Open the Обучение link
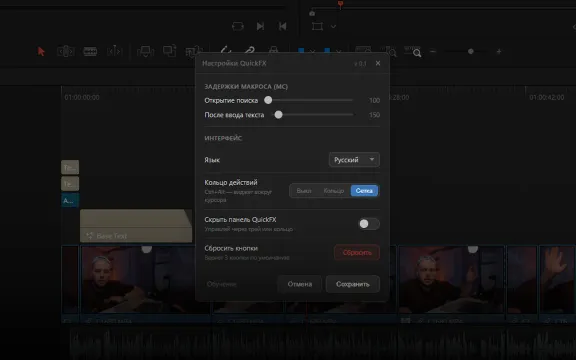This screenshot has width=576, height=360. [222, 284]
